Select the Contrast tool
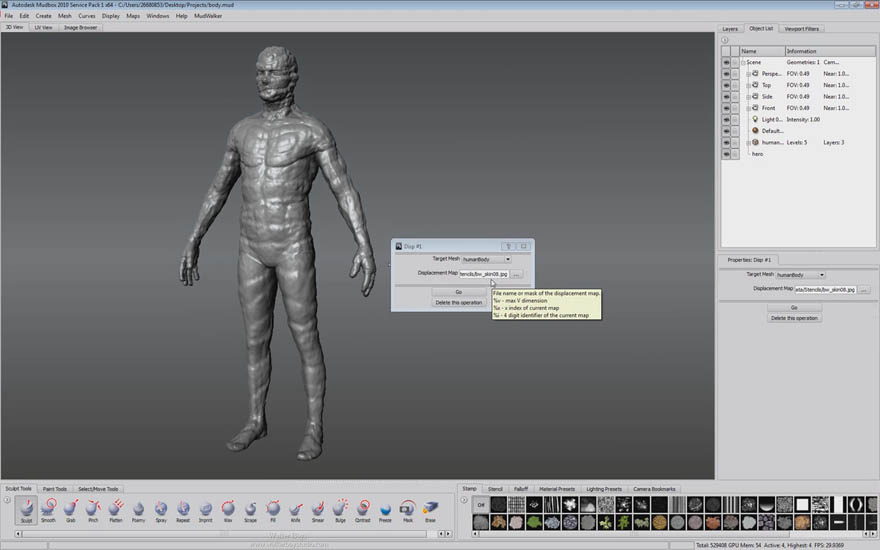 coord(363,510)
